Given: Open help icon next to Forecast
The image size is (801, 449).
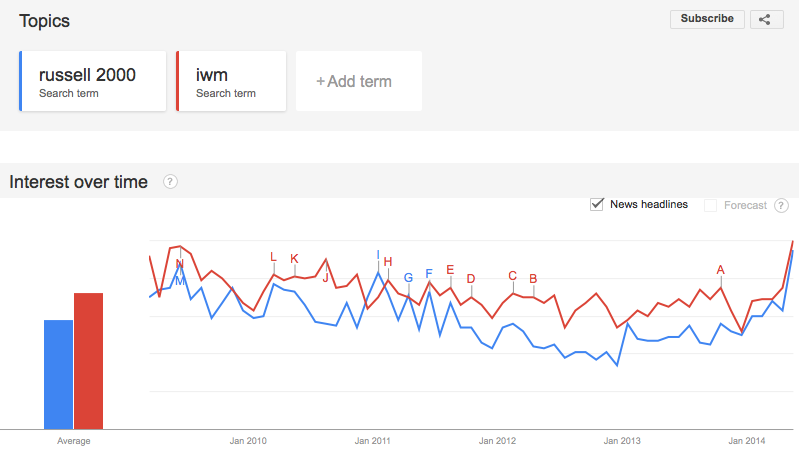Looking at the screenshot, I should (x=781, y=205).
